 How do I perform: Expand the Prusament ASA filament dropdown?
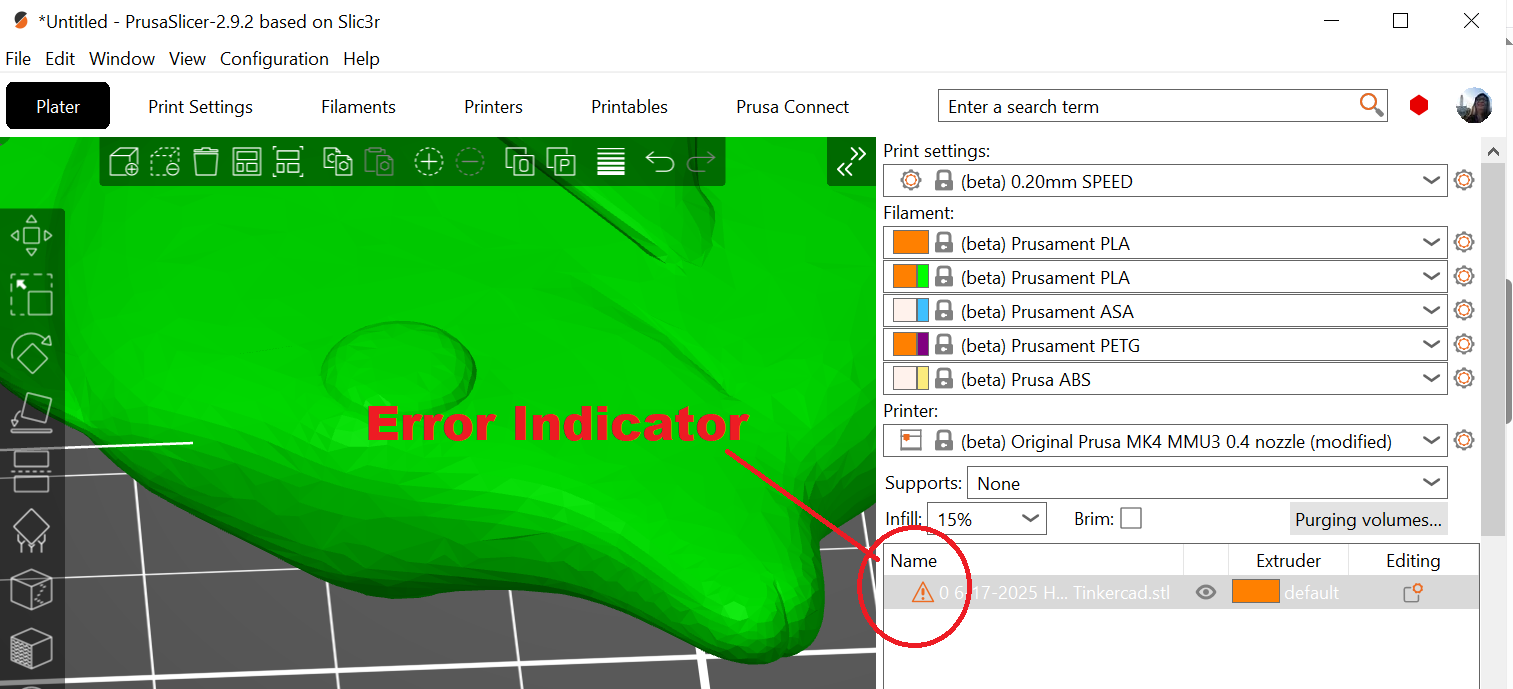pos(1431,311)
